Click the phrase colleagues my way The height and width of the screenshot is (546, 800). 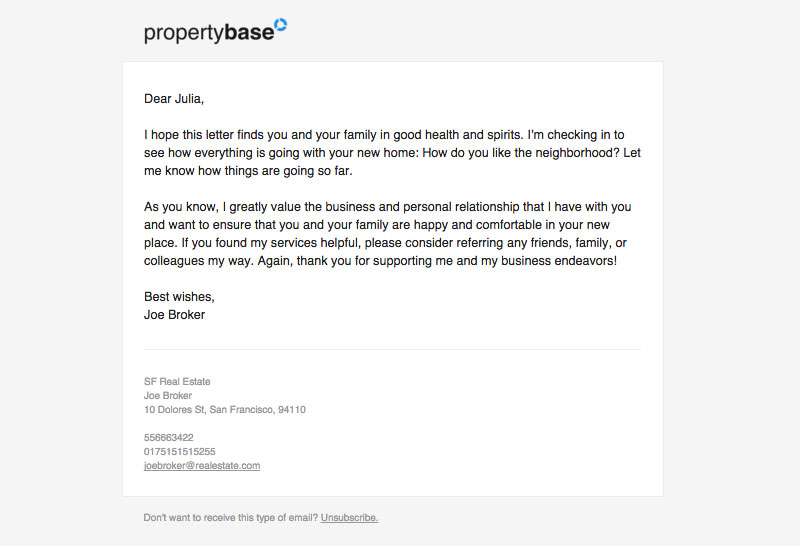[x=198, y=261]
